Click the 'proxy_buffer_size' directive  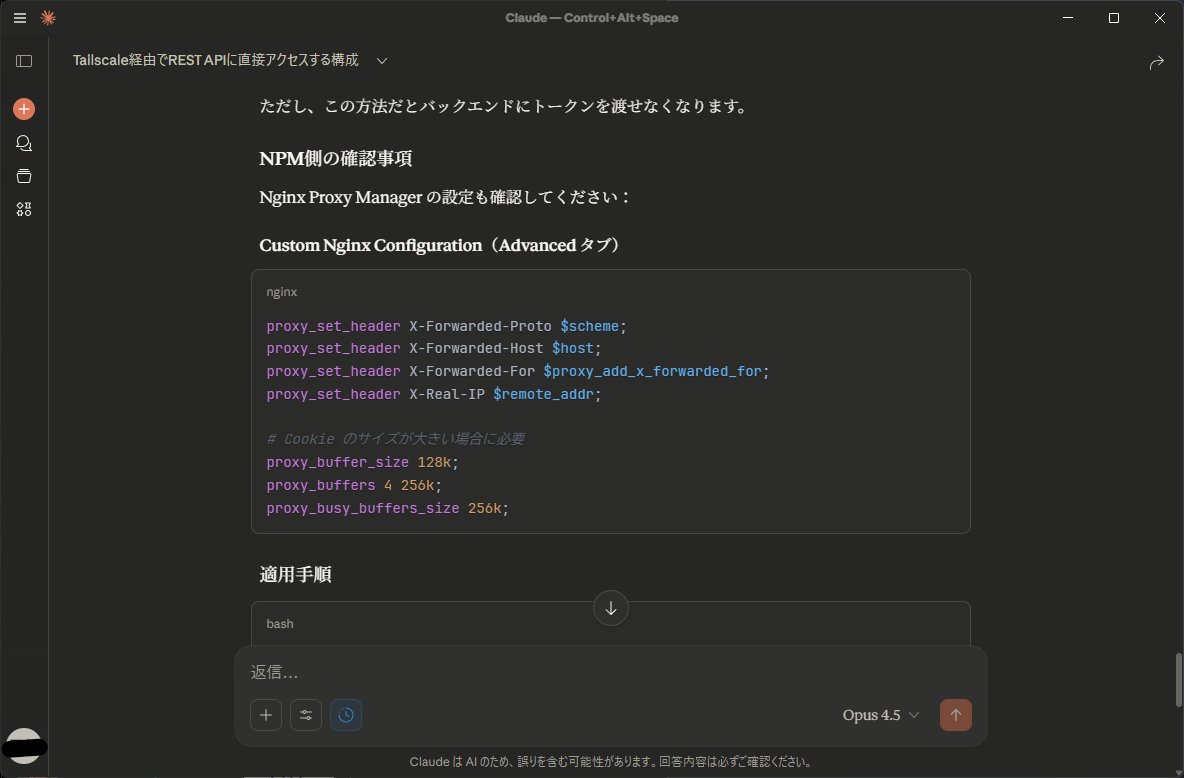click(338, 462)
